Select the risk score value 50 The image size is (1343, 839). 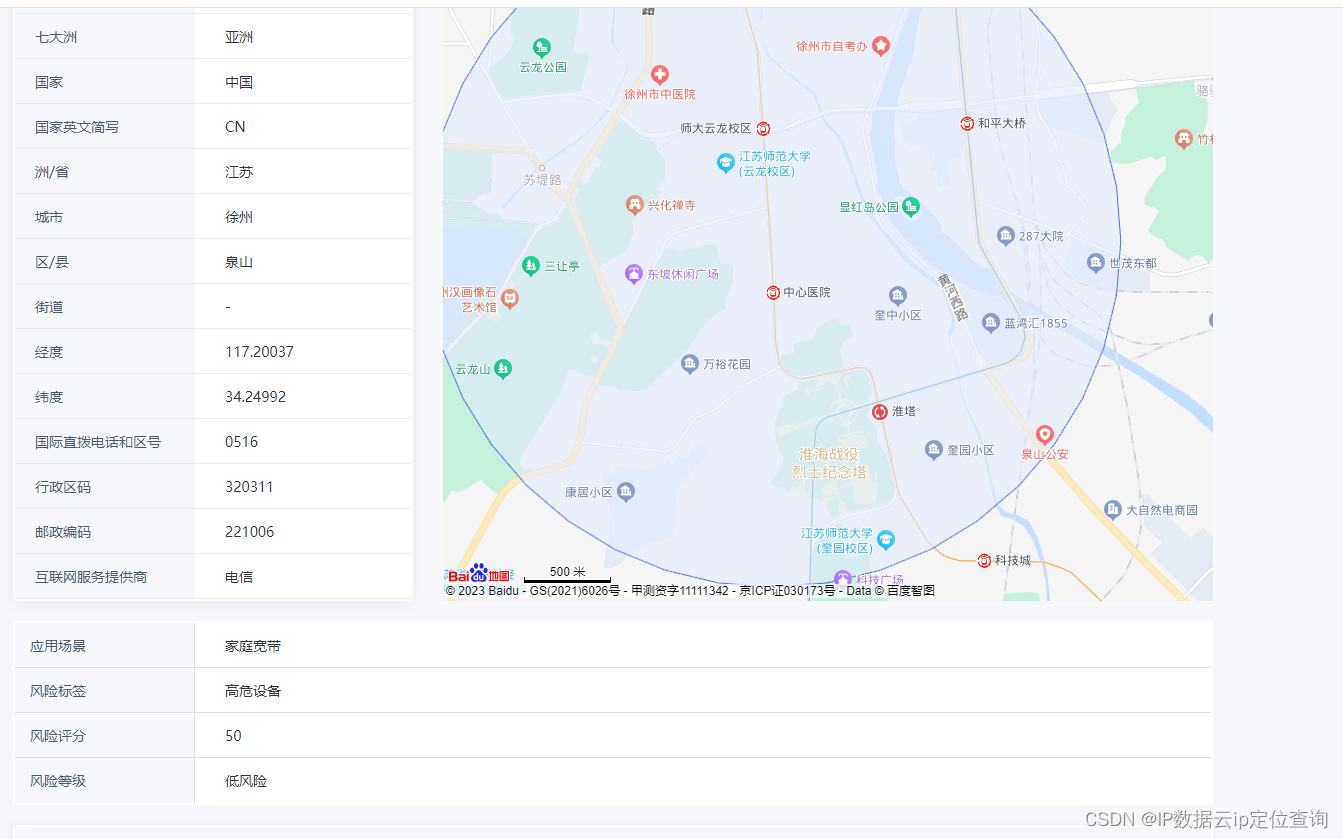click(x=233, y=736)
